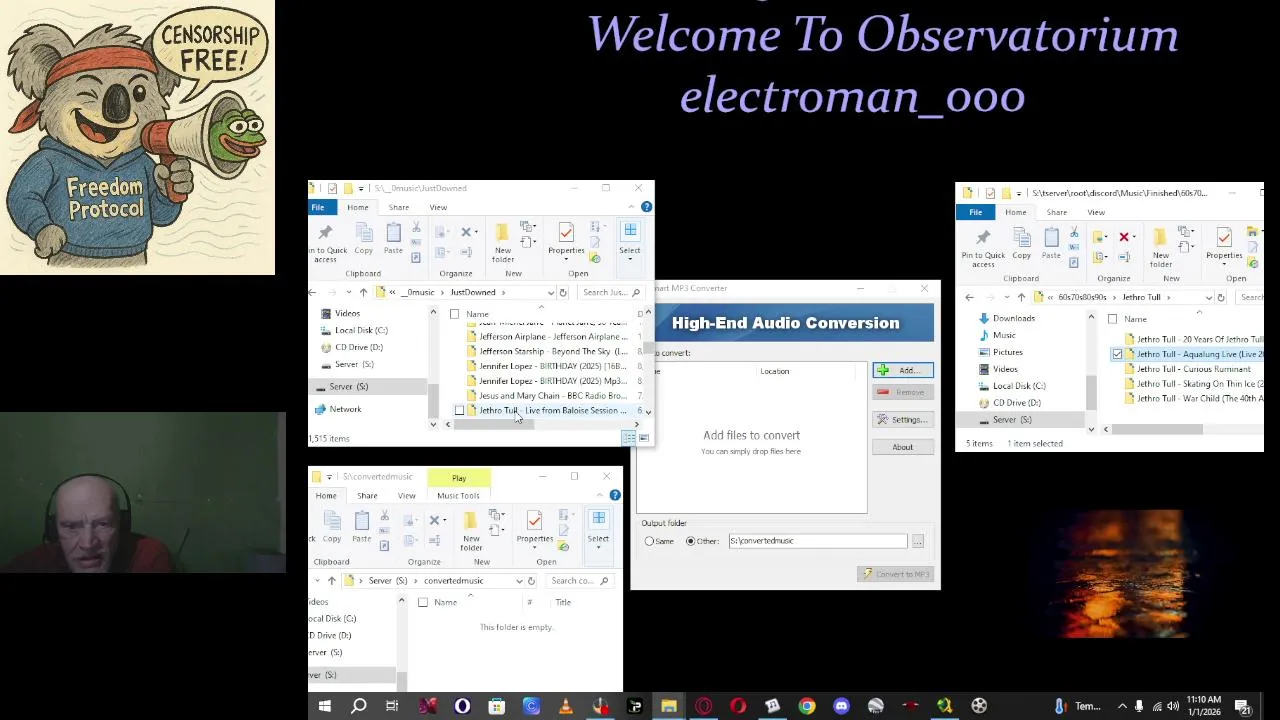Click back arrow in Jethro Tull window
The width and height of the screenshot is (1280, 720).
tap(969, 297)
